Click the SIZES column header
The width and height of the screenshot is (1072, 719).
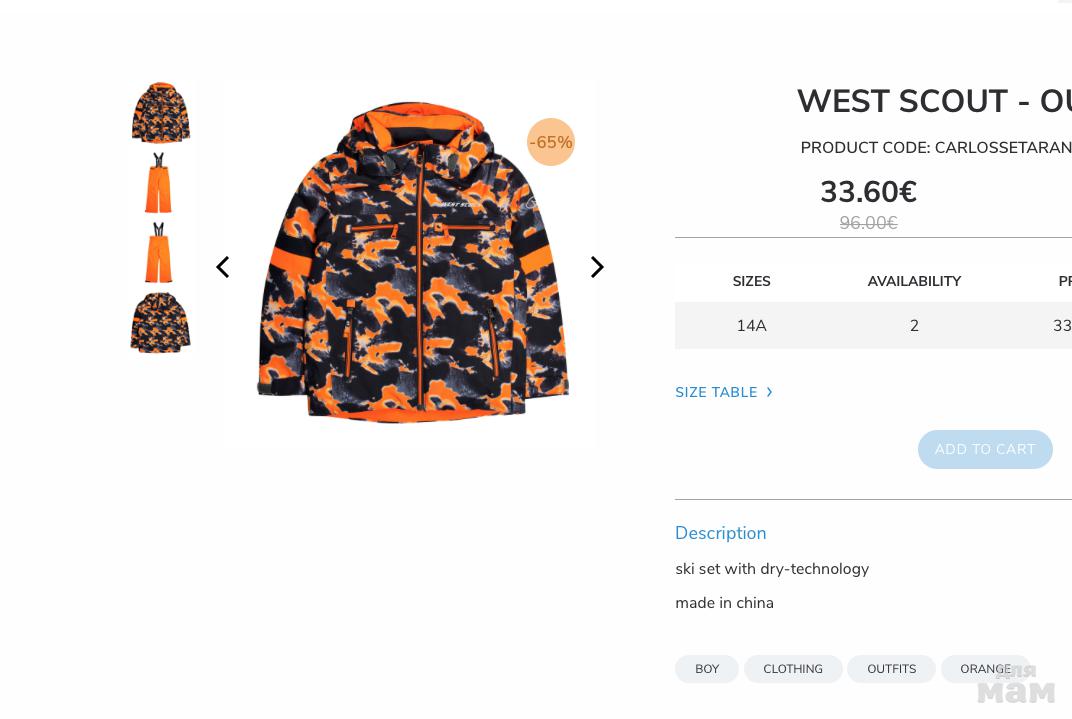coord(751,282)
